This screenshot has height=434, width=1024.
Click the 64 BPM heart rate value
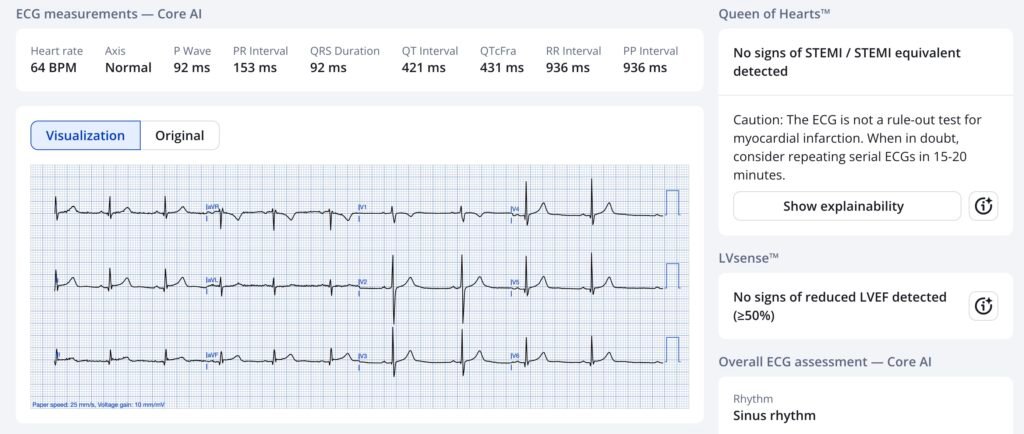pyautogui.click(x=56, y=68)
